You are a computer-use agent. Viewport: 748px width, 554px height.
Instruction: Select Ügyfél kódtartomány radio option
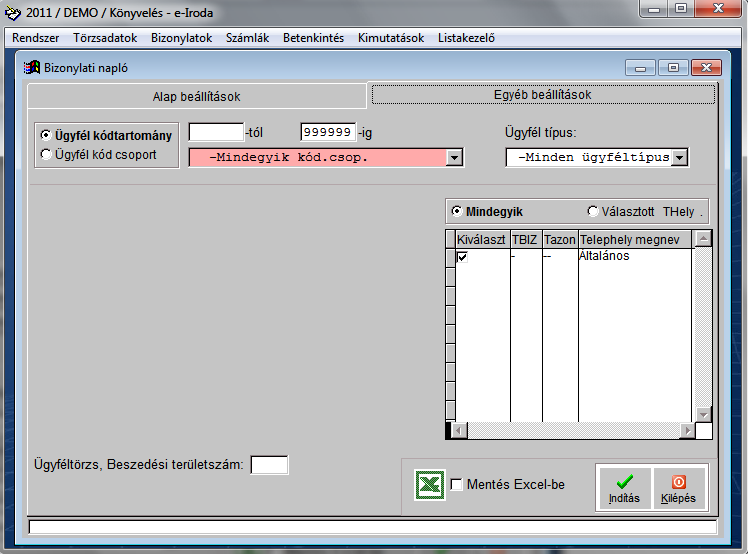tap(46, 135)
